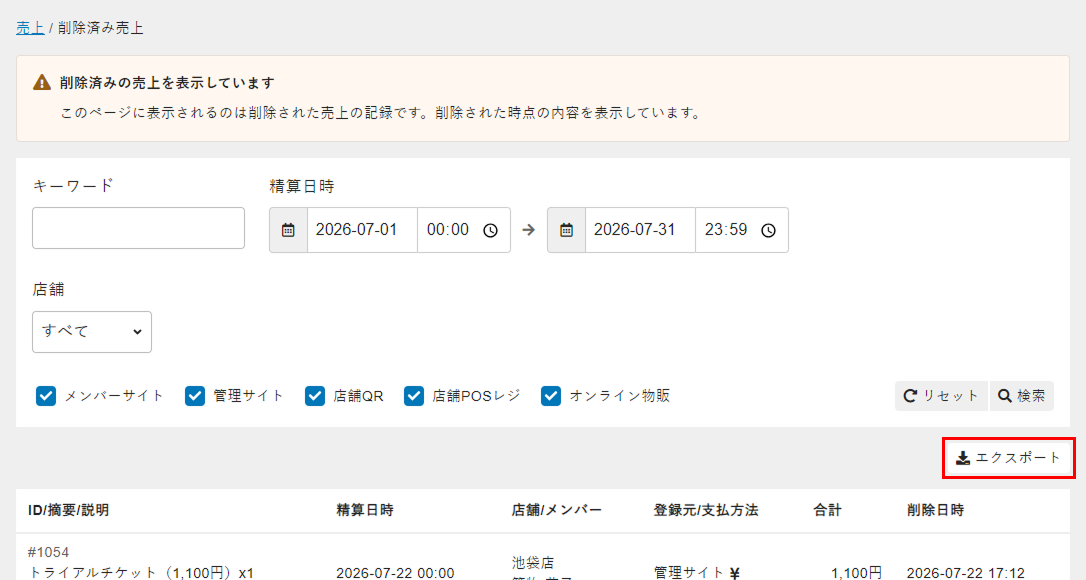Click the clock icon beside 00:00
1086x580 pixels.
490,230
